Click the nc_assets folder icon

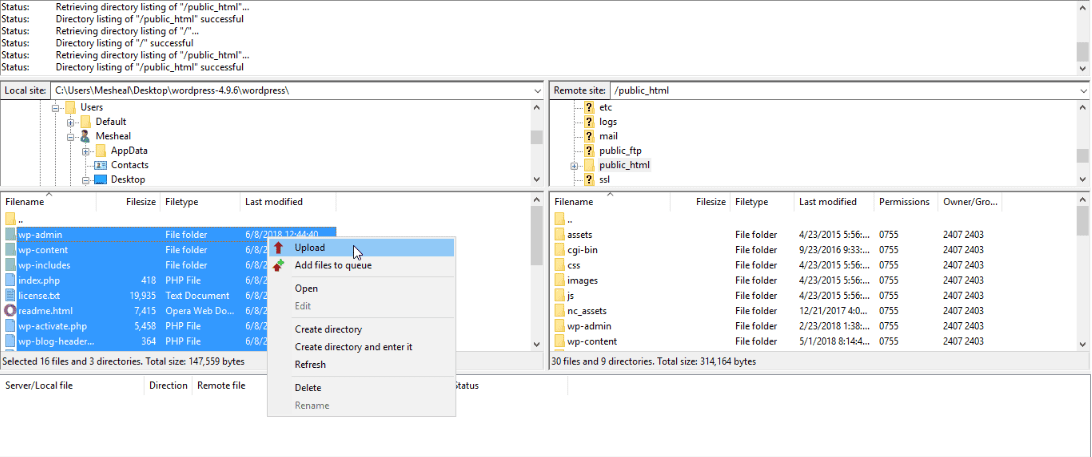tap(560, 311)
